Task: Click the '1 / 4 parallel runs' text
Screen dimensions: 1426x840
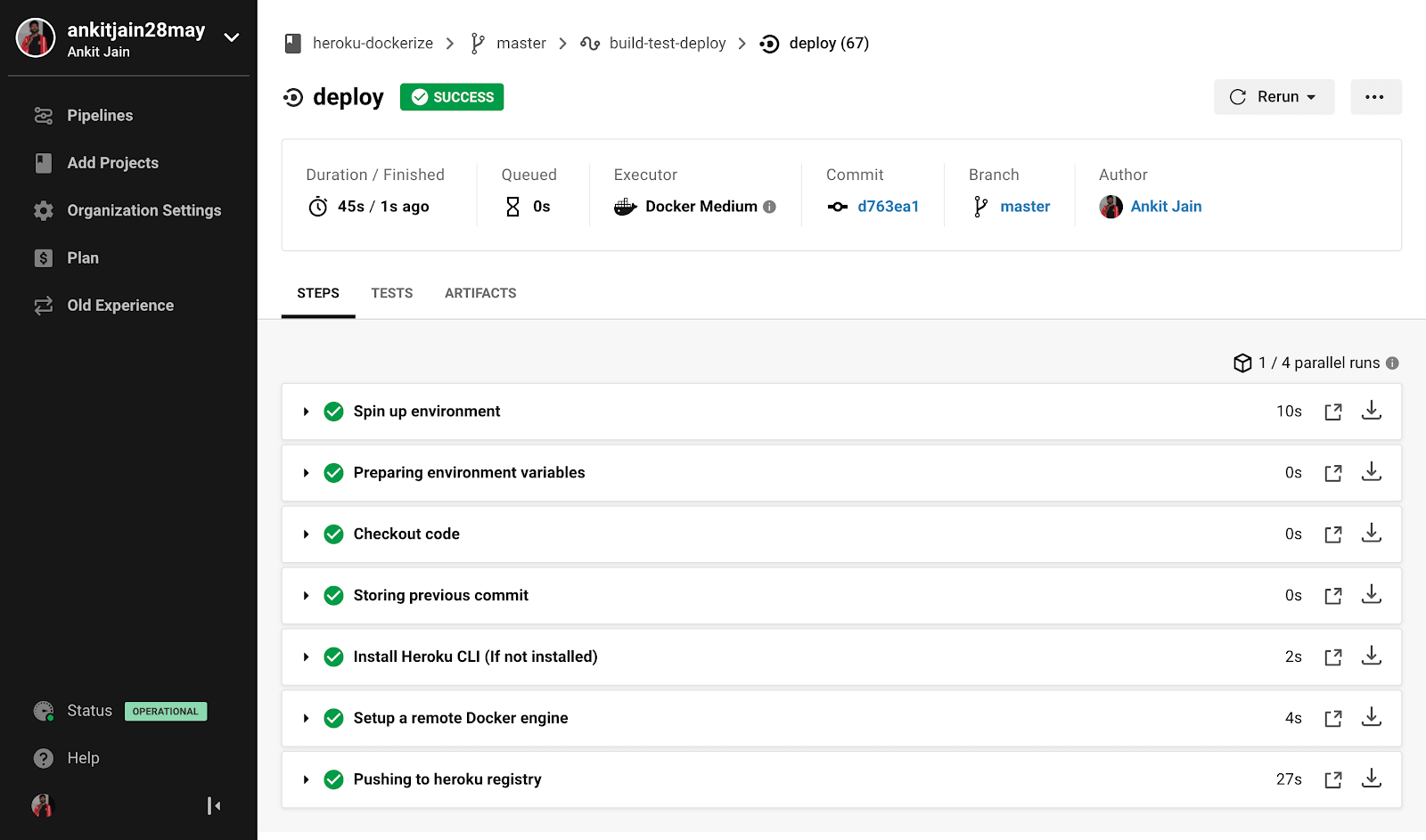Action: click(1319, 363)
